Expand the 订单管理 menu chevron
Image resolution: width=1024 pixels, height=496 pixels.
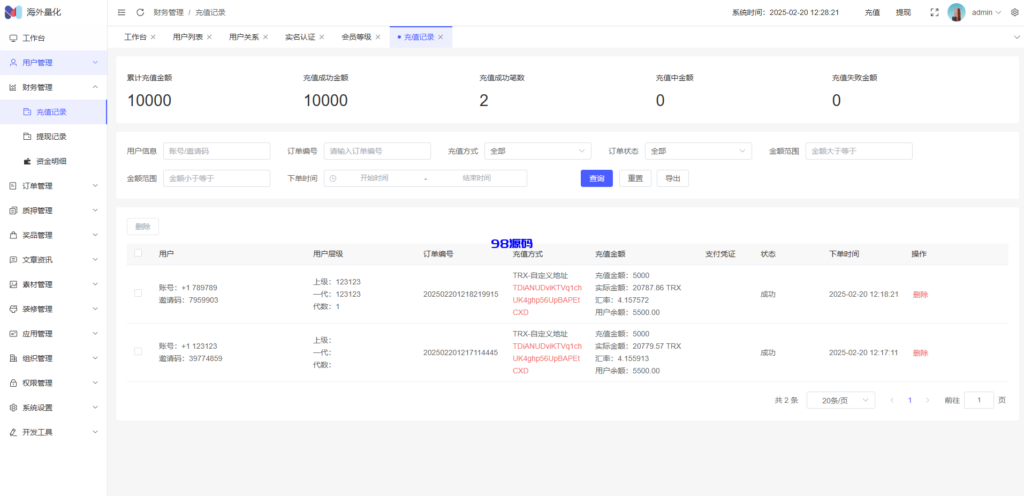pyautogui.click(x=95, y=186)
